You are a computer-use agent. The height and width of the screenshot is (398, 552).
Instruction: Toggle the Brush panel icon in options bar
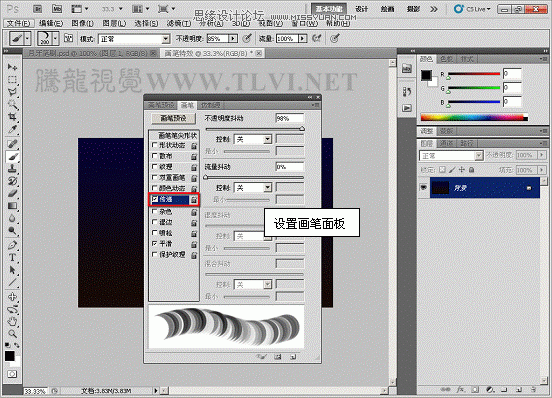[x=69, y=38]
